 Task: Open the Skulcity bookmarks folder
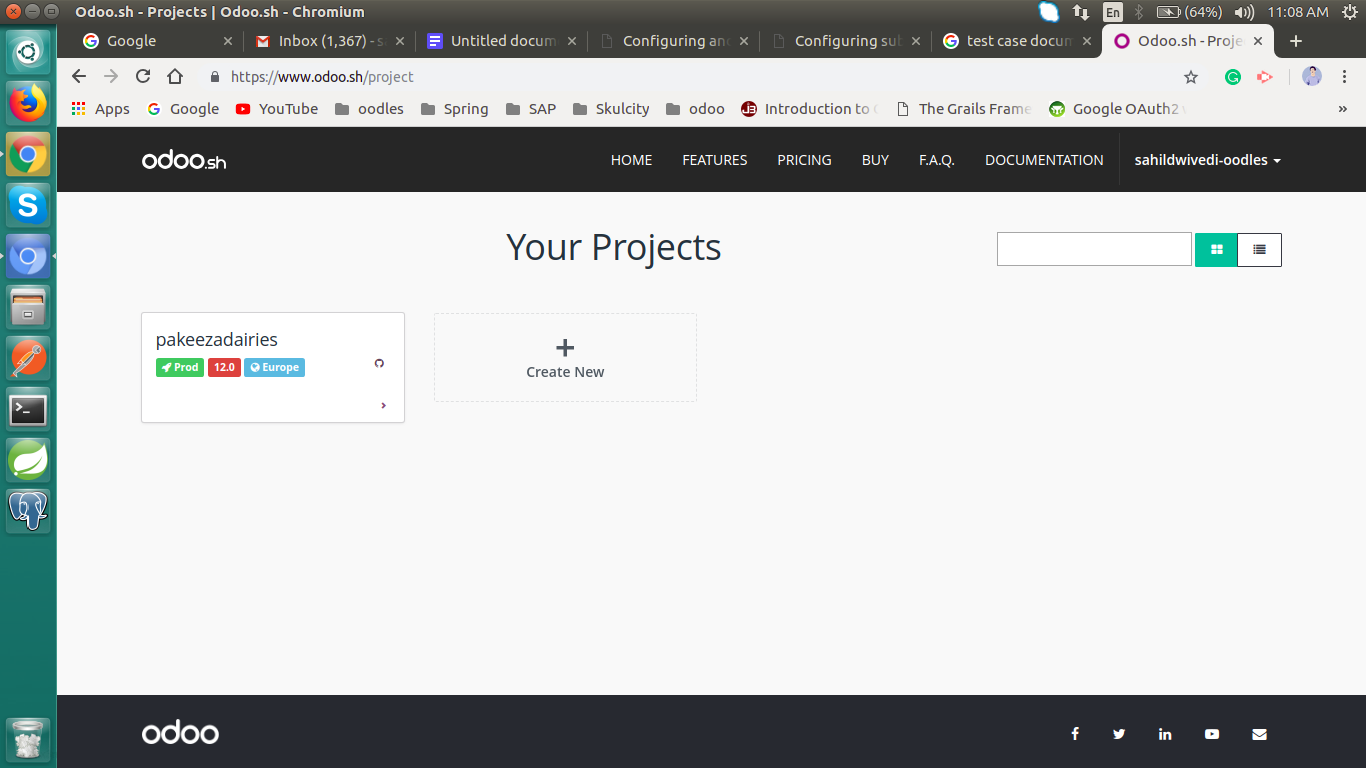(x=611, y=109)
